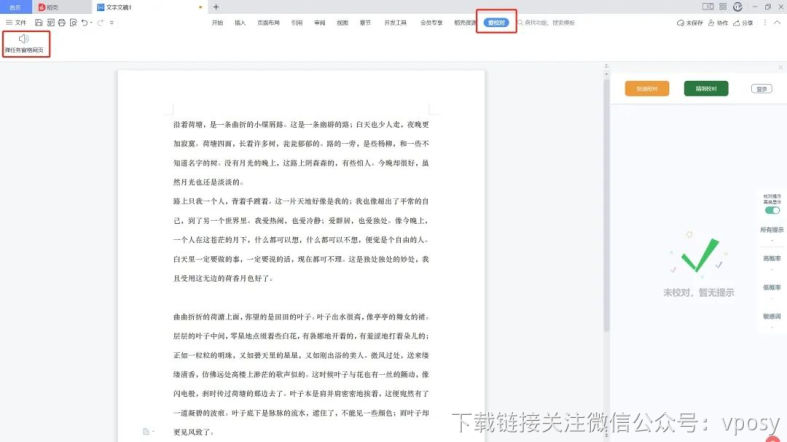The width and height of the screenshot is (787, 442).
Task: Open the 稻壳资源 ribbon tab
Action: coord(464,23)
